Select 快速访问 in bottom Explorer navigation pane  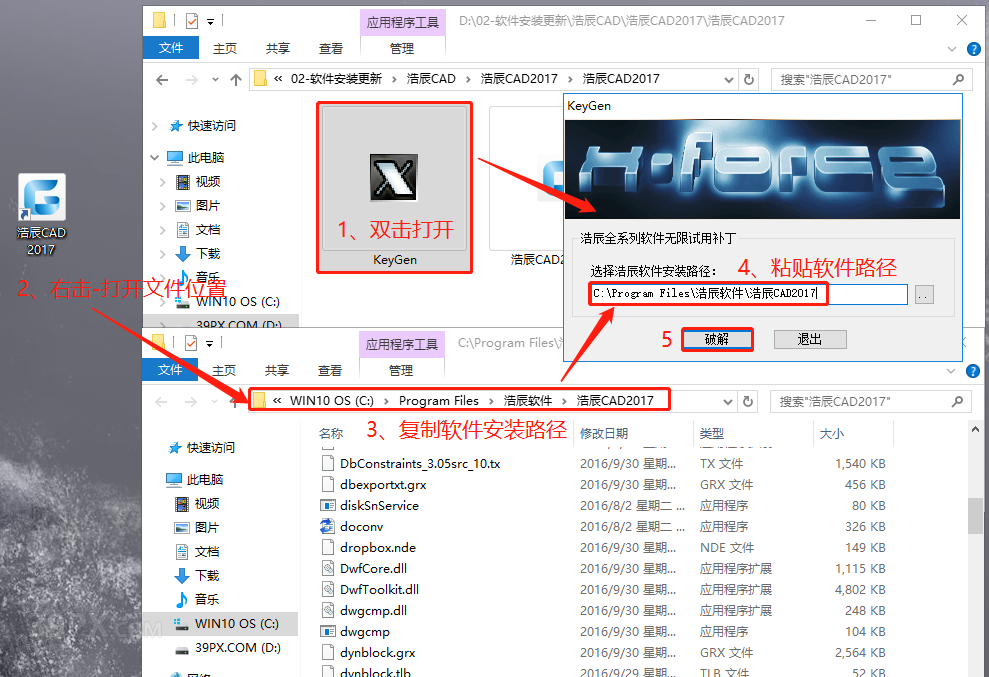point(211,448)
